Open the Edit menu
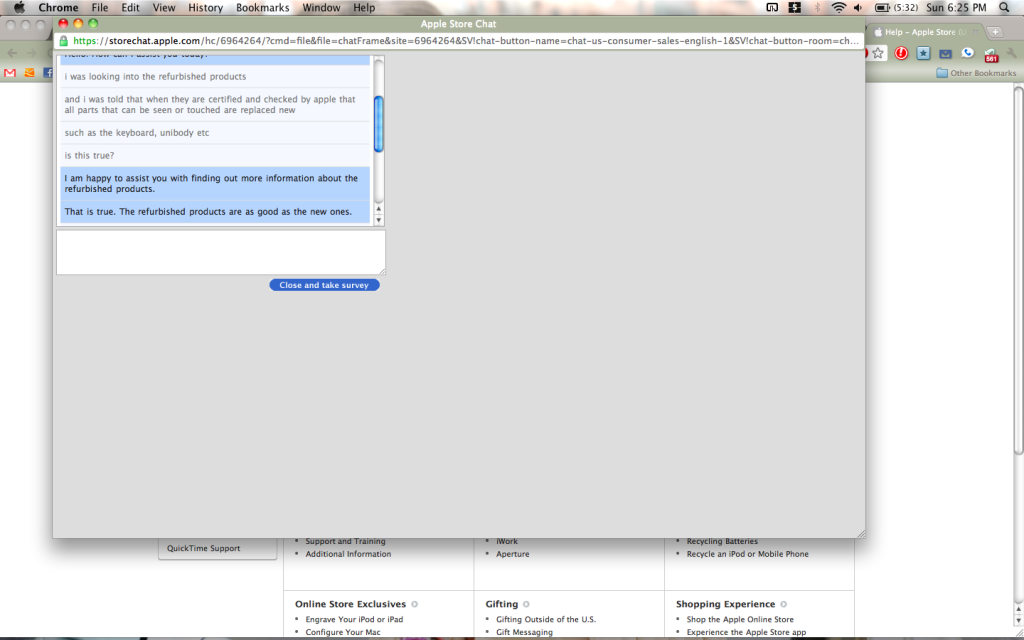 click(x=131, y=8)
